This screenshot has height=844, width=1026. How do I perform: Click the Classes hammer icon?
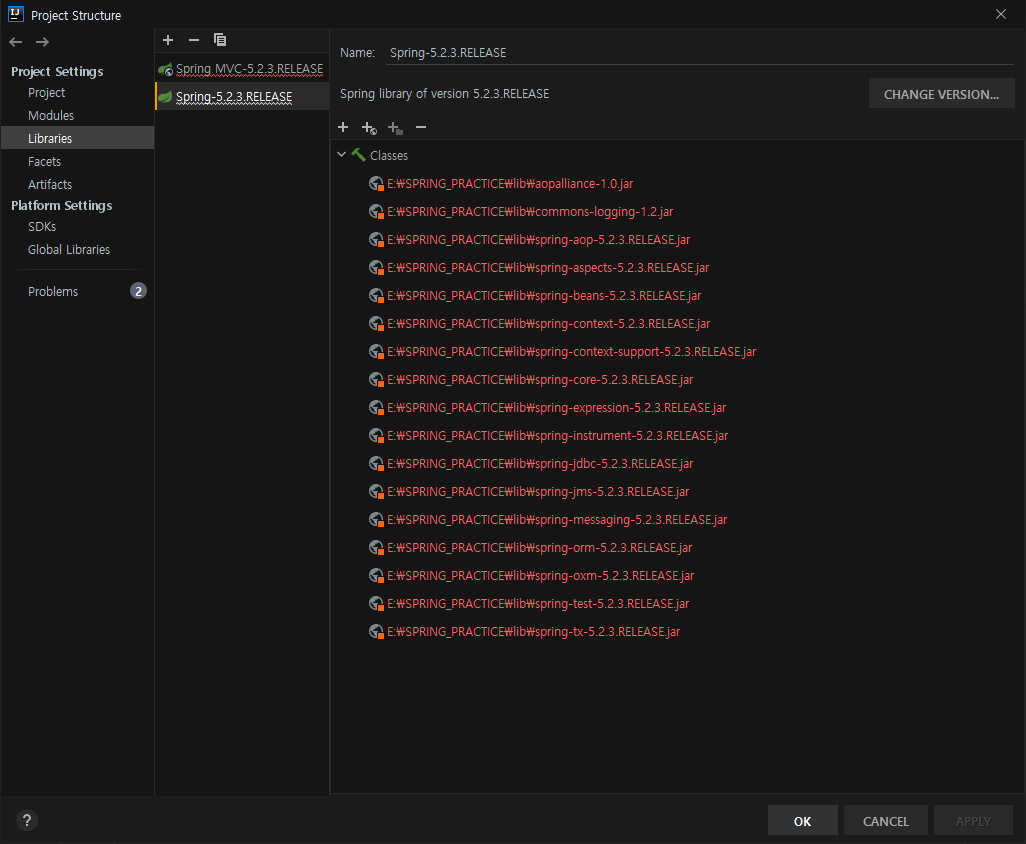359,155
